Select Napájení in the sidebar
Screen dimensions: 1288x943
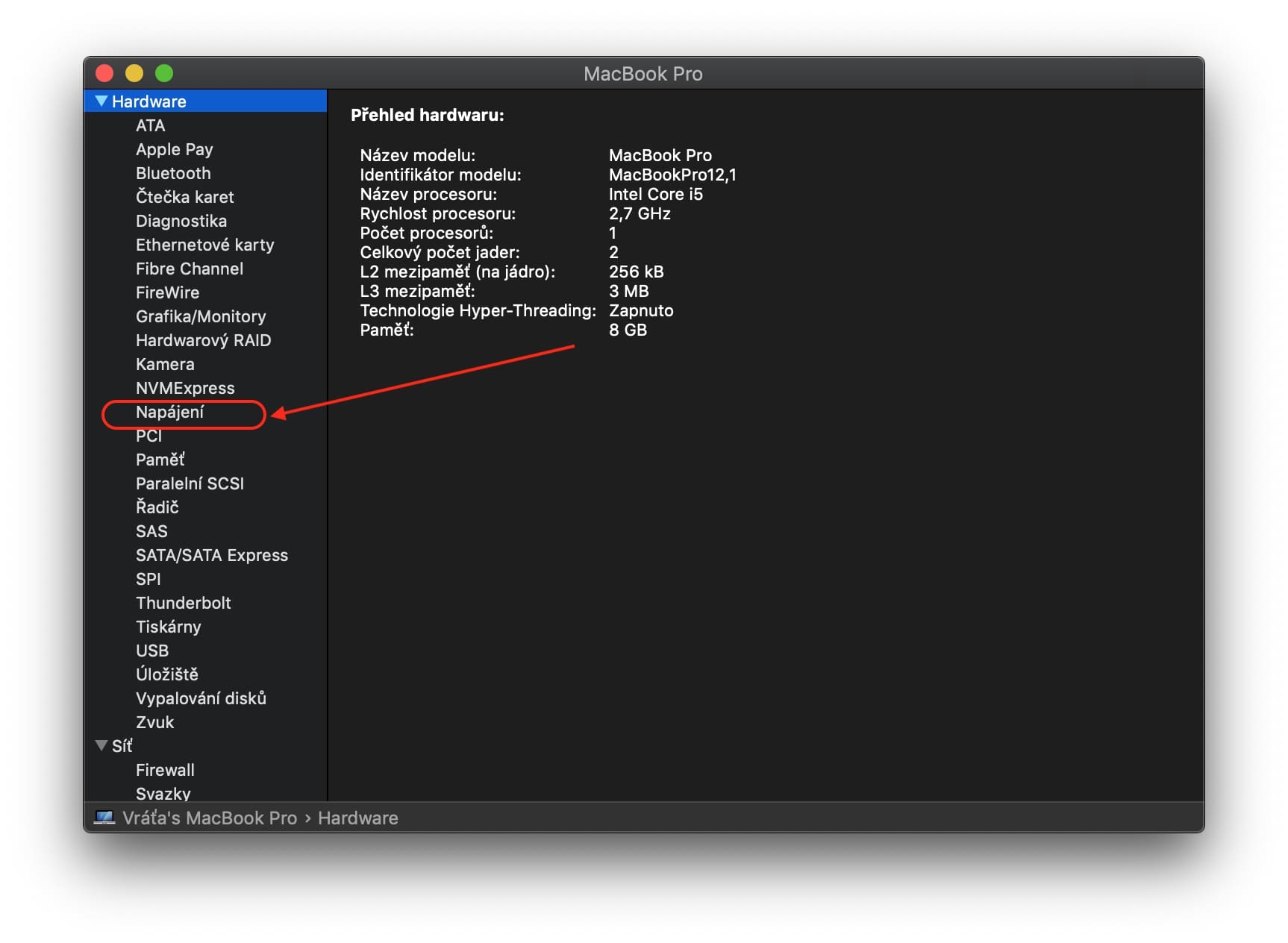point(169,413)
